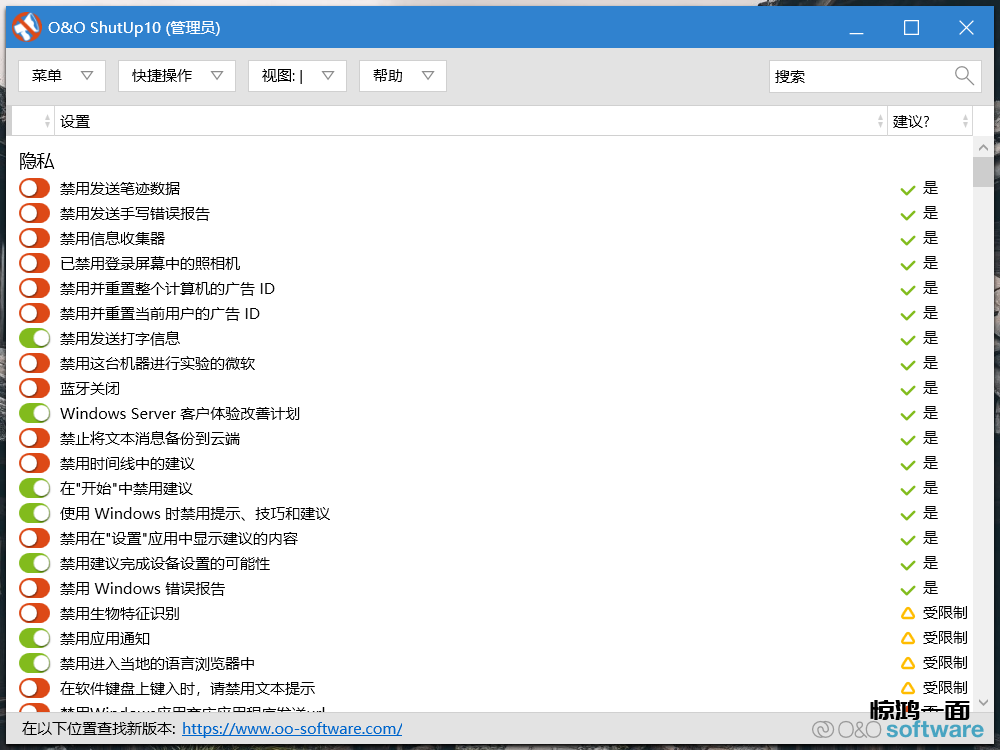Click the 禁用信息收集器 setting label
The image size is (1000, 750).
[112, 238]
